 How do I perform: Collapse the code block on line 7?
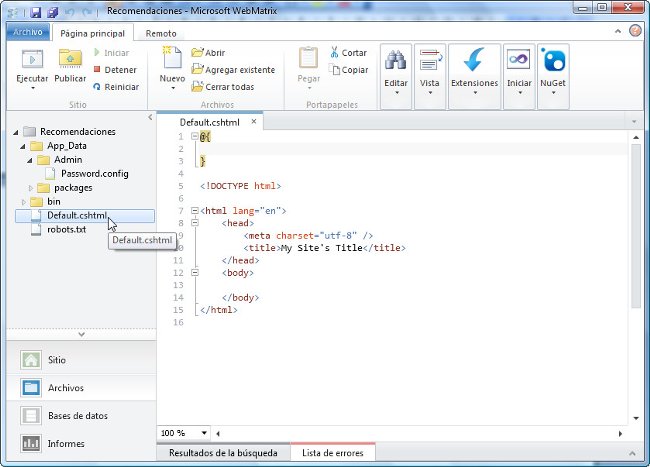click(194, 211)
